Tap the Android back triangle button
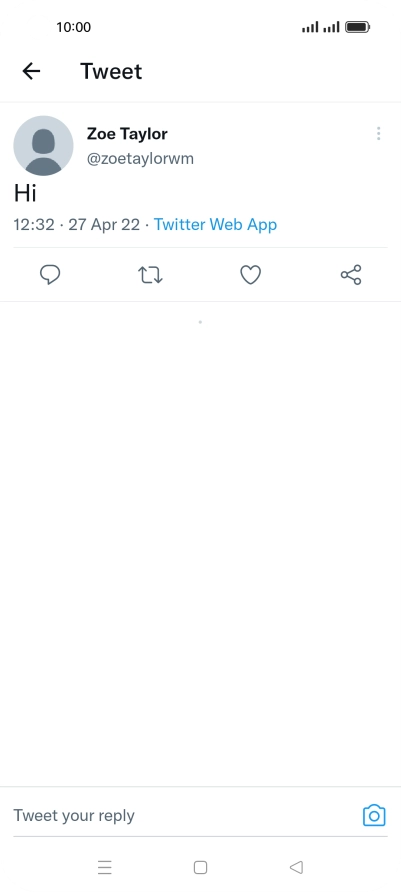 296,867
